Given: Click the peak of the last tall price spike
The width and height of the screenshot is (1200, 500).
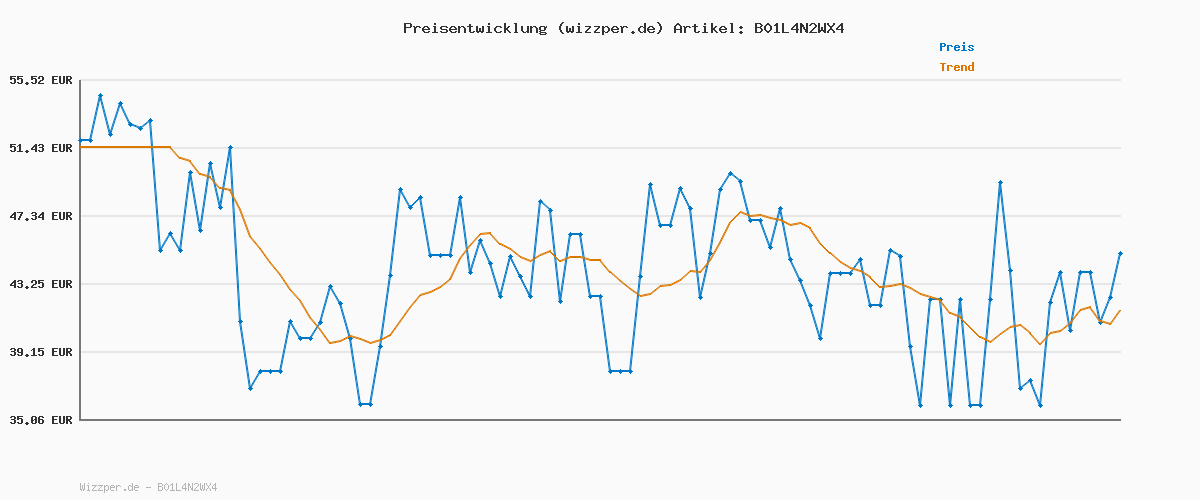Looking at the screenshot, I should (x=1000, y=183).
